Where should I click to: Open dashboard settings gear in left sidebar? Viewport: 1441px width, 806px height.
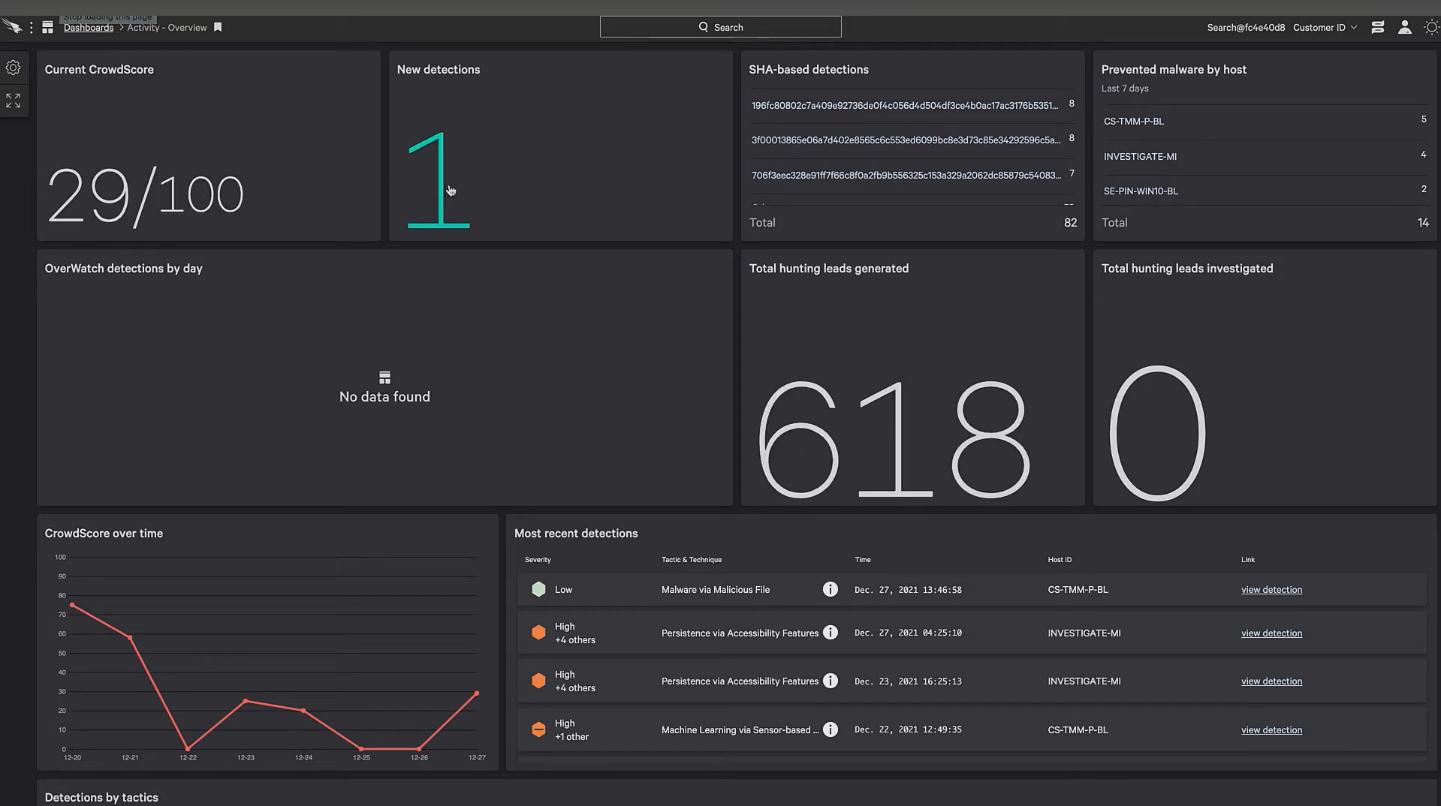pos(13,68)
